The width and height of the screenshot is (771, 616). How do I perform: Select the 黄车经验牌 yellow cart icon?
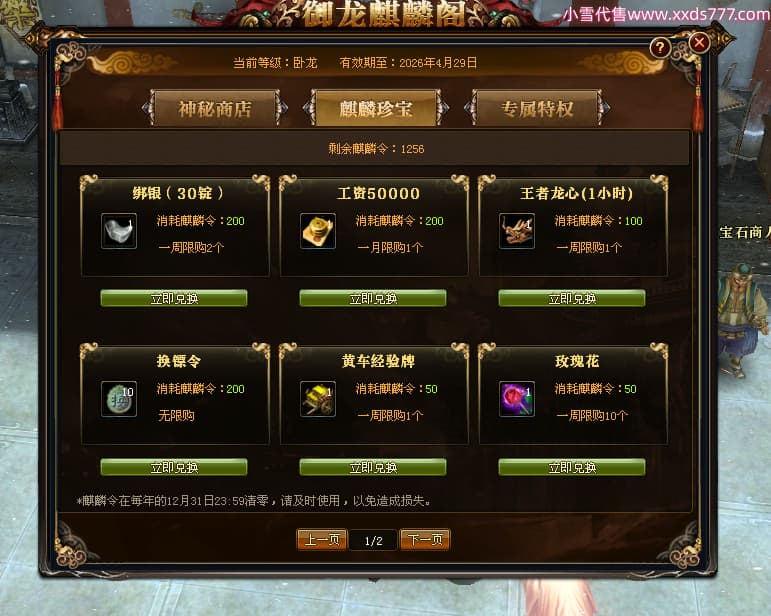(318, 399)
